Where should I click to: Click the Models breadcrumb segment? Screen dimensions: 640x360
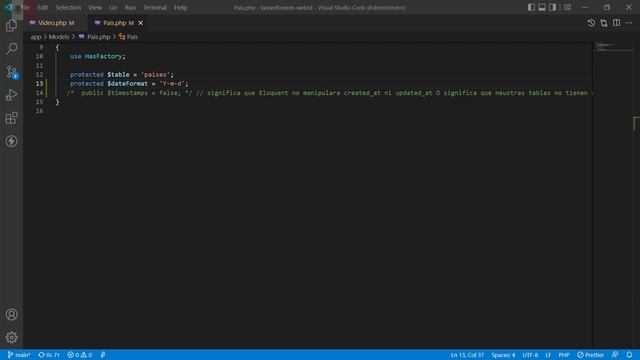pyautogui.click(x=59, y=37)
